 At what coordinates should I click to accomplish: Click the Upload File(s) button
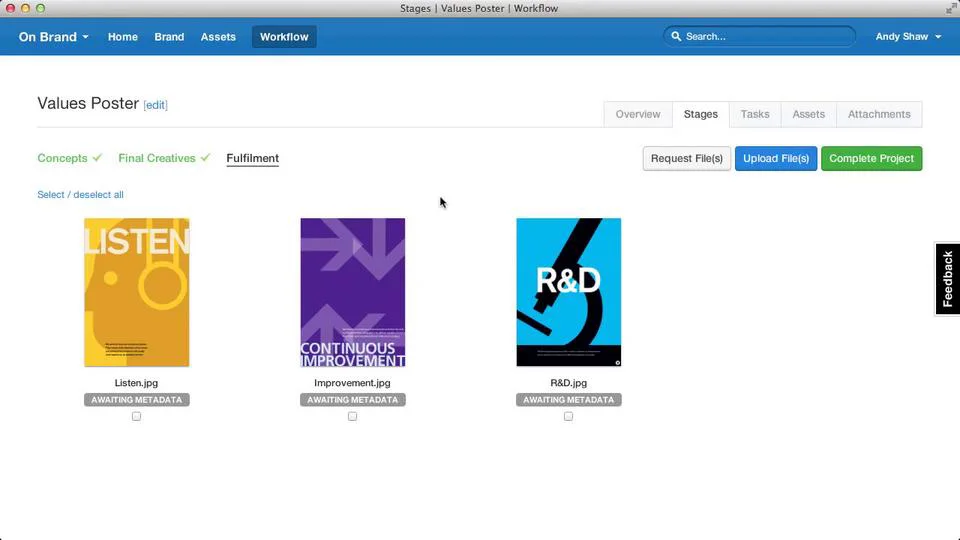776,159
